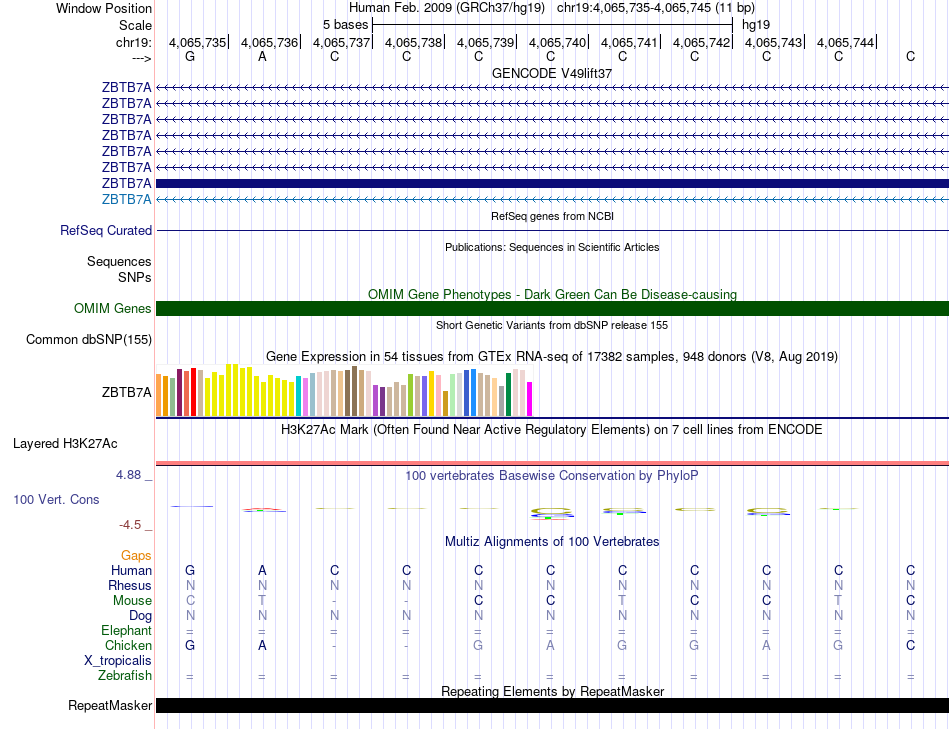Click the A base in the reference sequence row
950x729 pixels.
[x=262, y=56]
